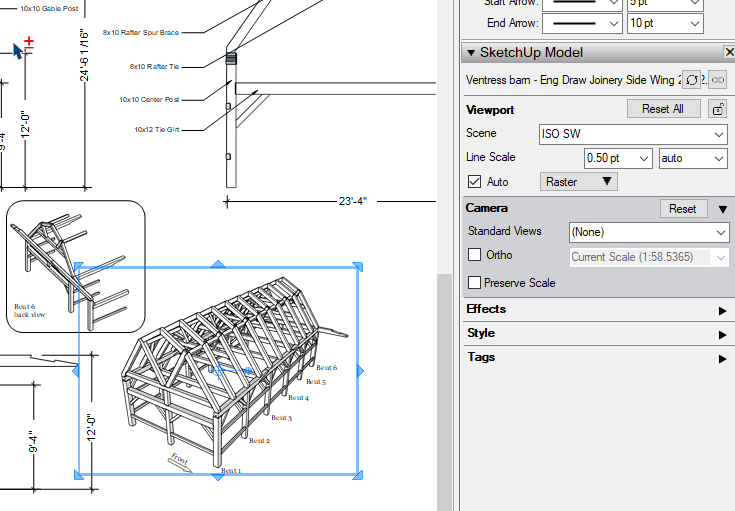Open the Raster render mode dropdown
The image size is (735, 511).
(578, 181)
